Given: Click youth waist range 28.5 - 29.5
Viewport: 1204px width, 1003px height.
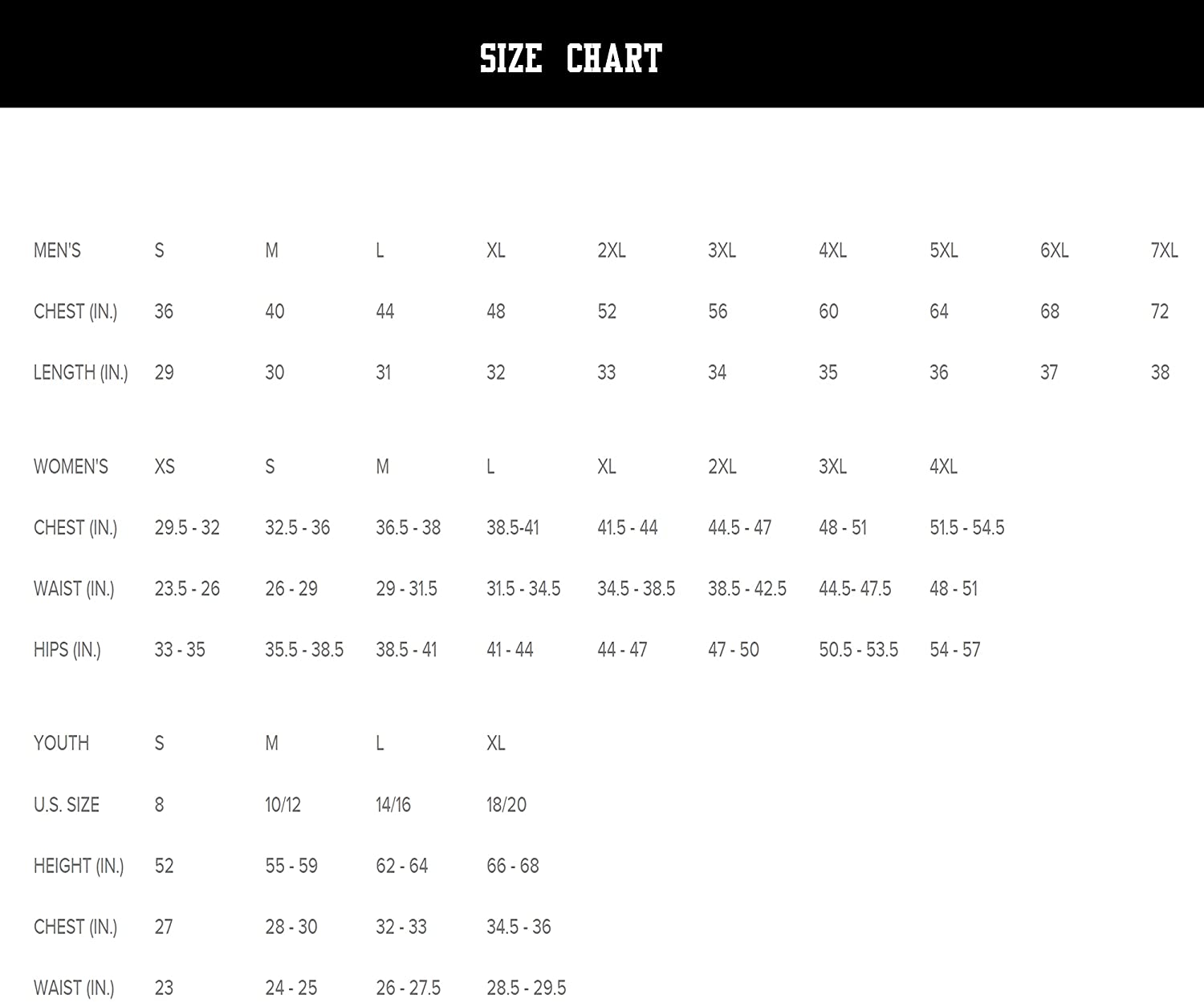Looking at the screenshot, I should click(526, 988).
